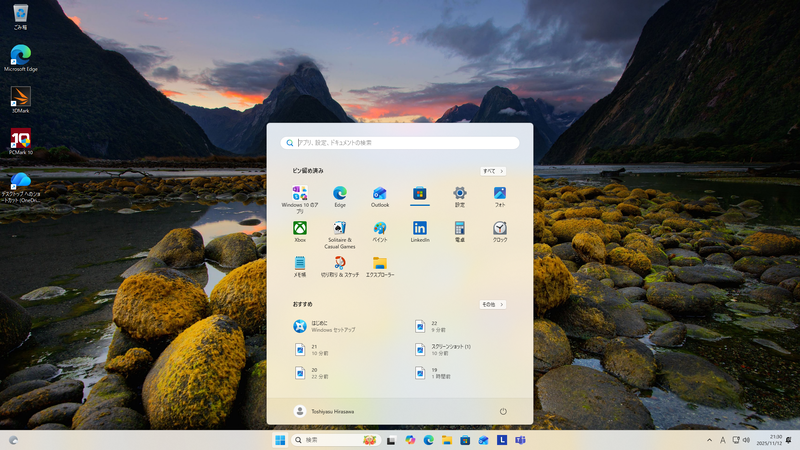The height and width of the screenshot is (450, 800).
Task: Open Microsoft Store tile in Start menu
Action: 420,195
